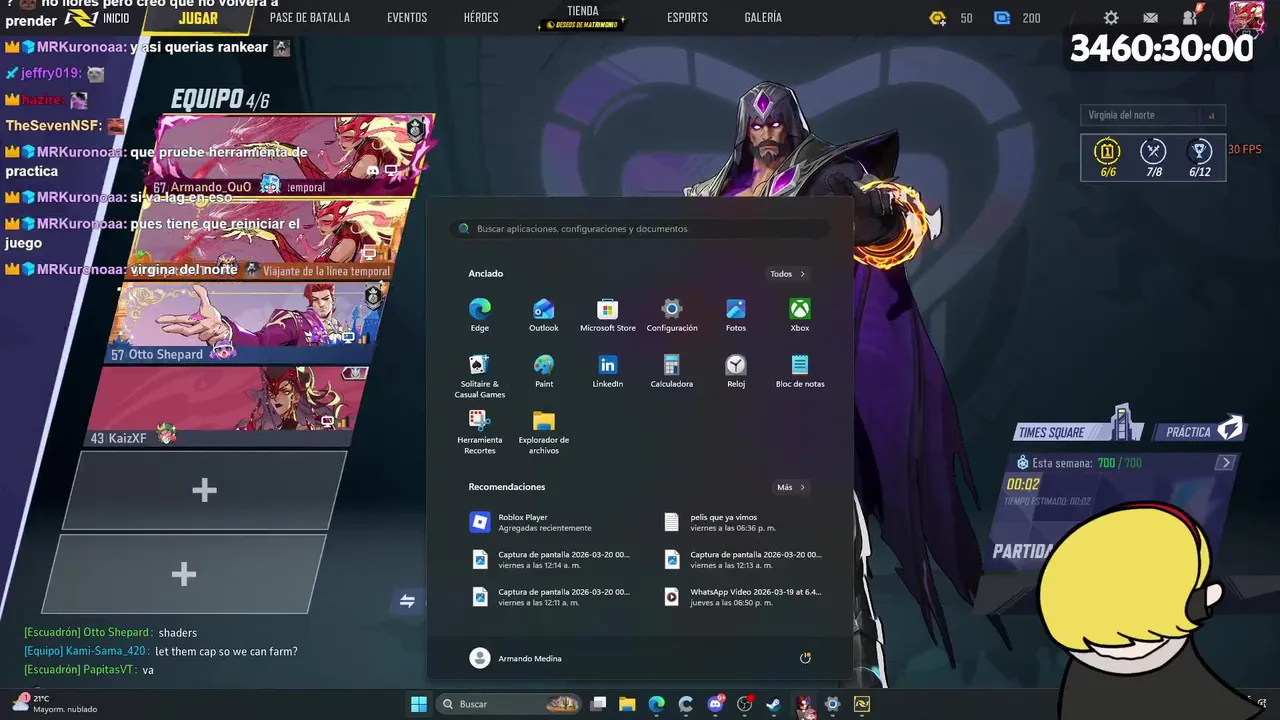Open Calculadora app
1280x720 pixels.
click(x=672, y=370)
